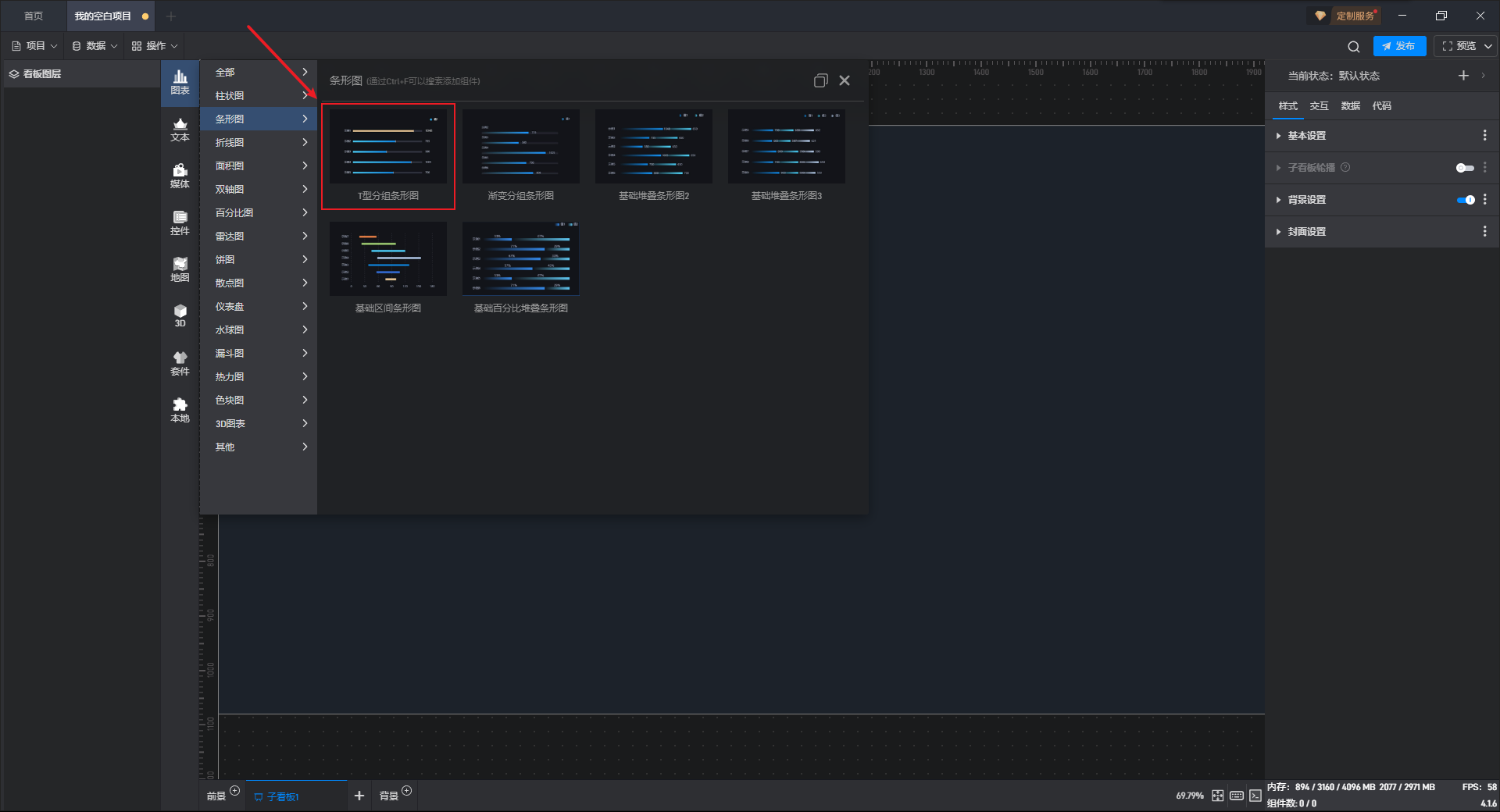Toggle the 背景设置 switch

(1466, 200)
